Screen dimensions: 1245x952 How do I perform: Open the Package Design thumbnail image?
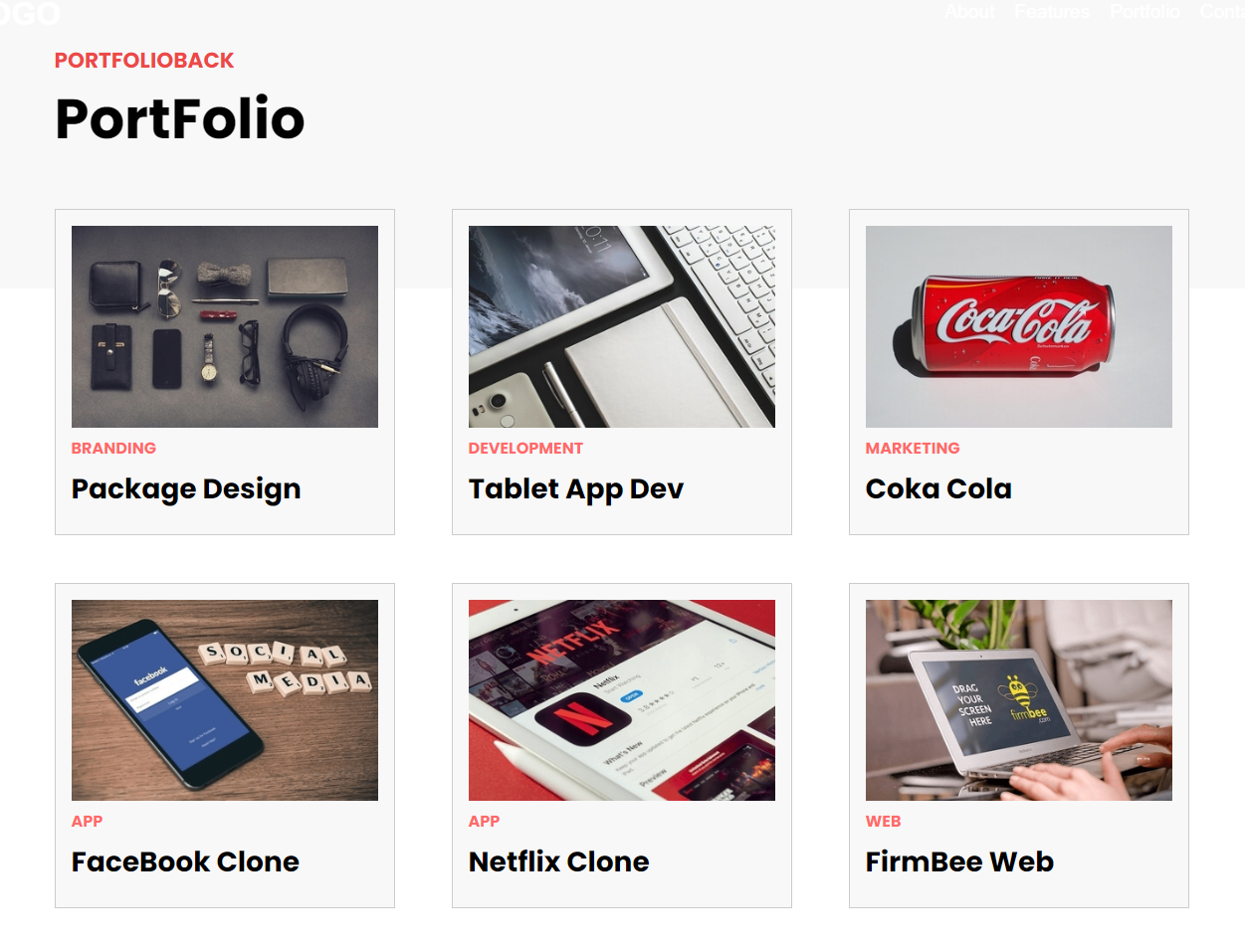[x=225, y=326]
